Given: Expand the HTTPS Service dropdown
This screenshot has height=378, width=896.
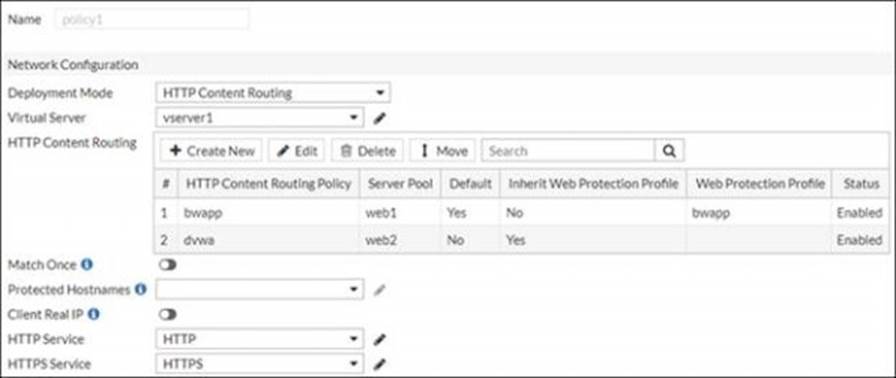Looking at the screenshot, I should tap(259, 363).
